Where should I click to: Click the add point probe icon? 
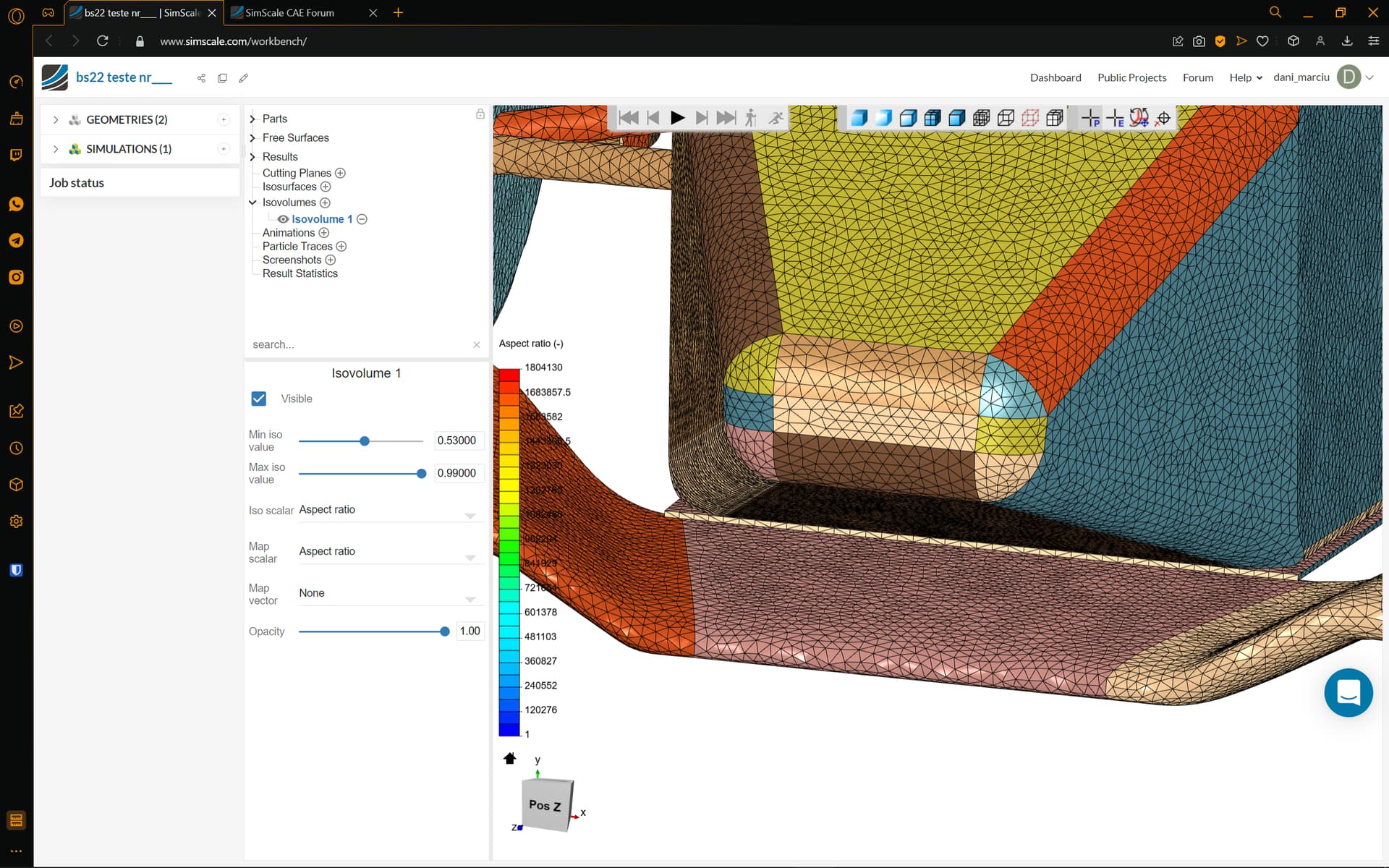pyautogui.click(x=1090, y=118)
